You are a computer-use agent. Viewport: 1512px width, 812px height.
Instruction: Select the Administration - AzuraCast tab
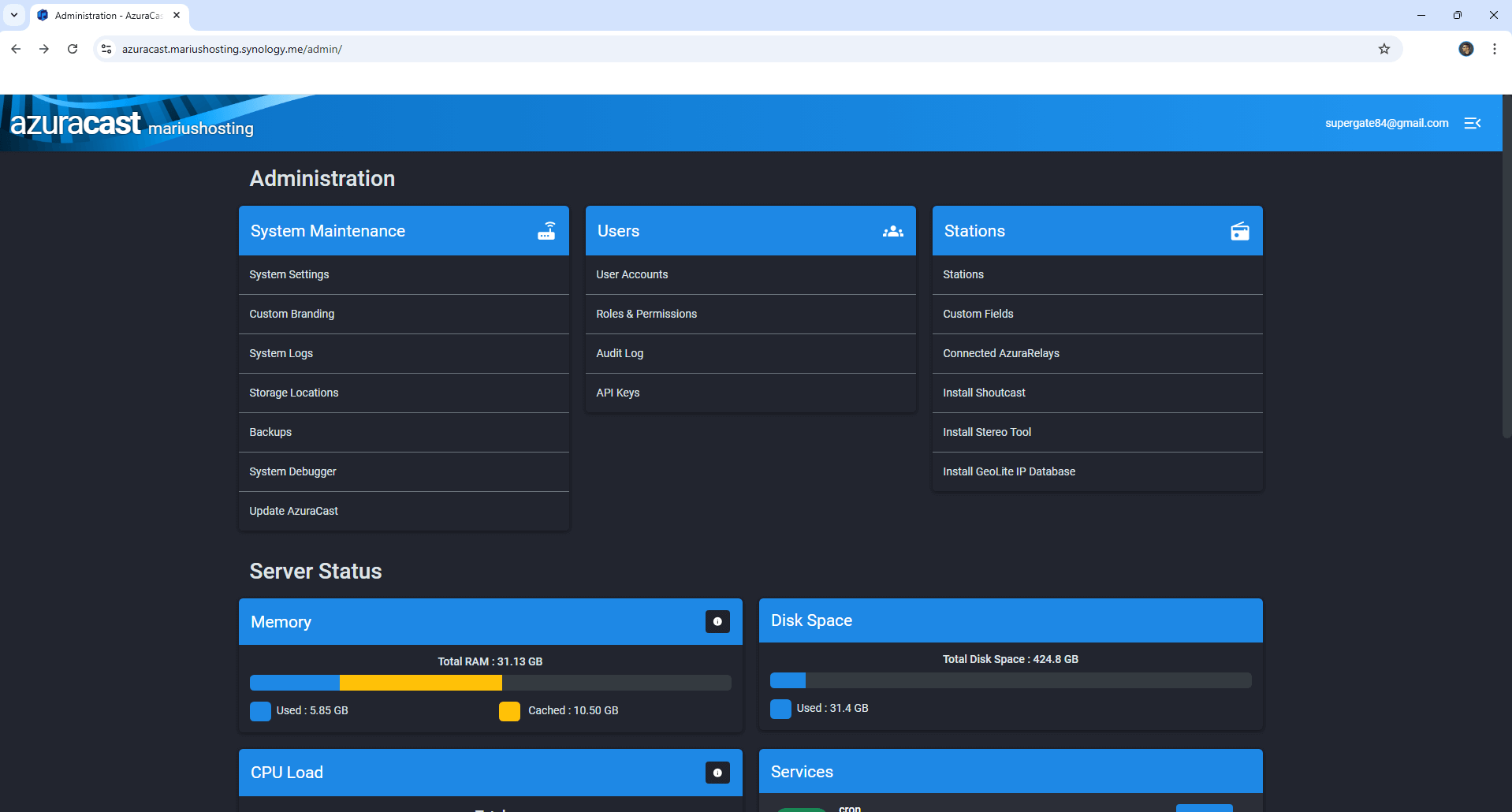coord(109,15)
